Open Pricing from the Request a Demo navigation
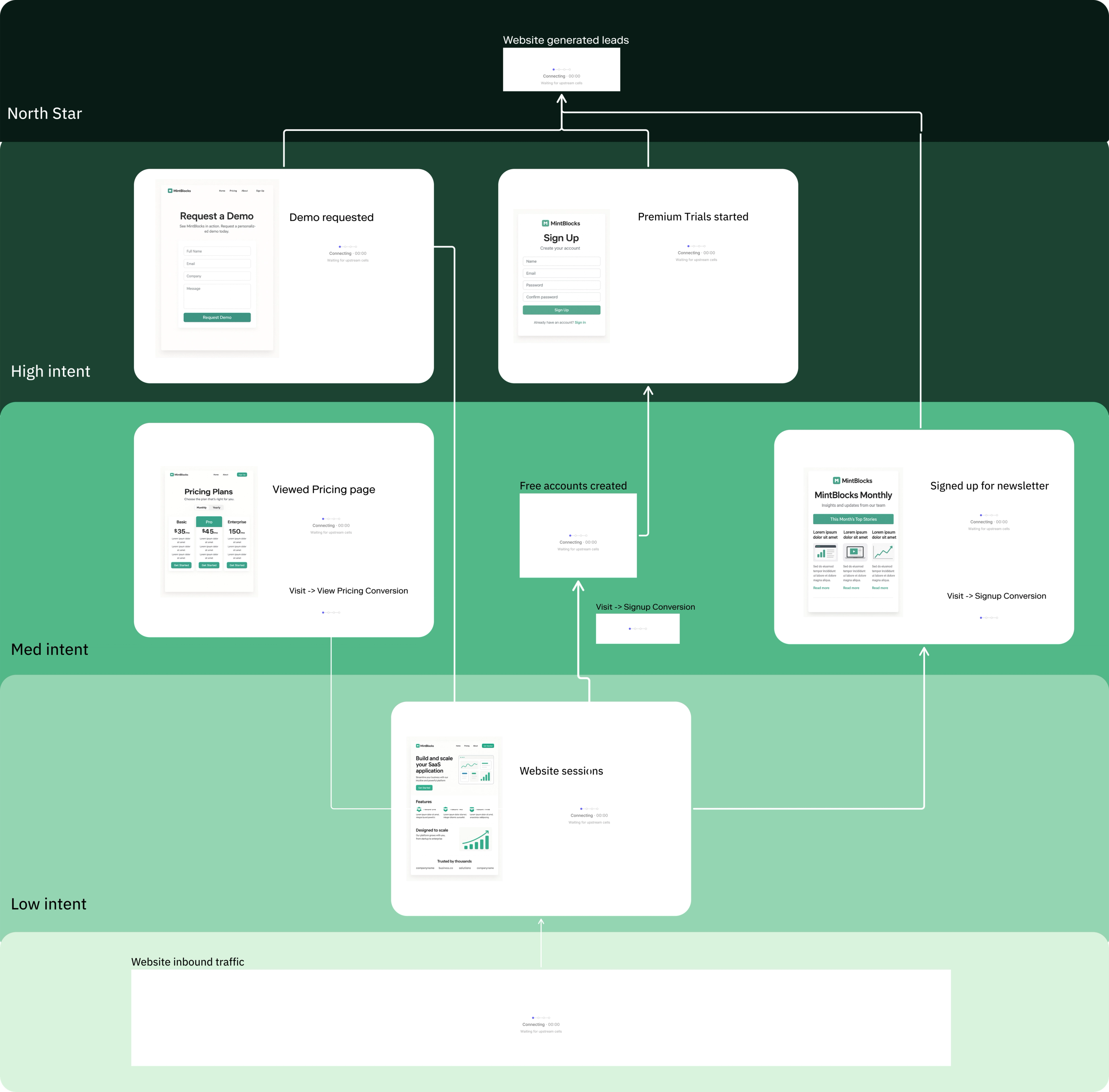The image size is (1109, 1092). [233, 191]
